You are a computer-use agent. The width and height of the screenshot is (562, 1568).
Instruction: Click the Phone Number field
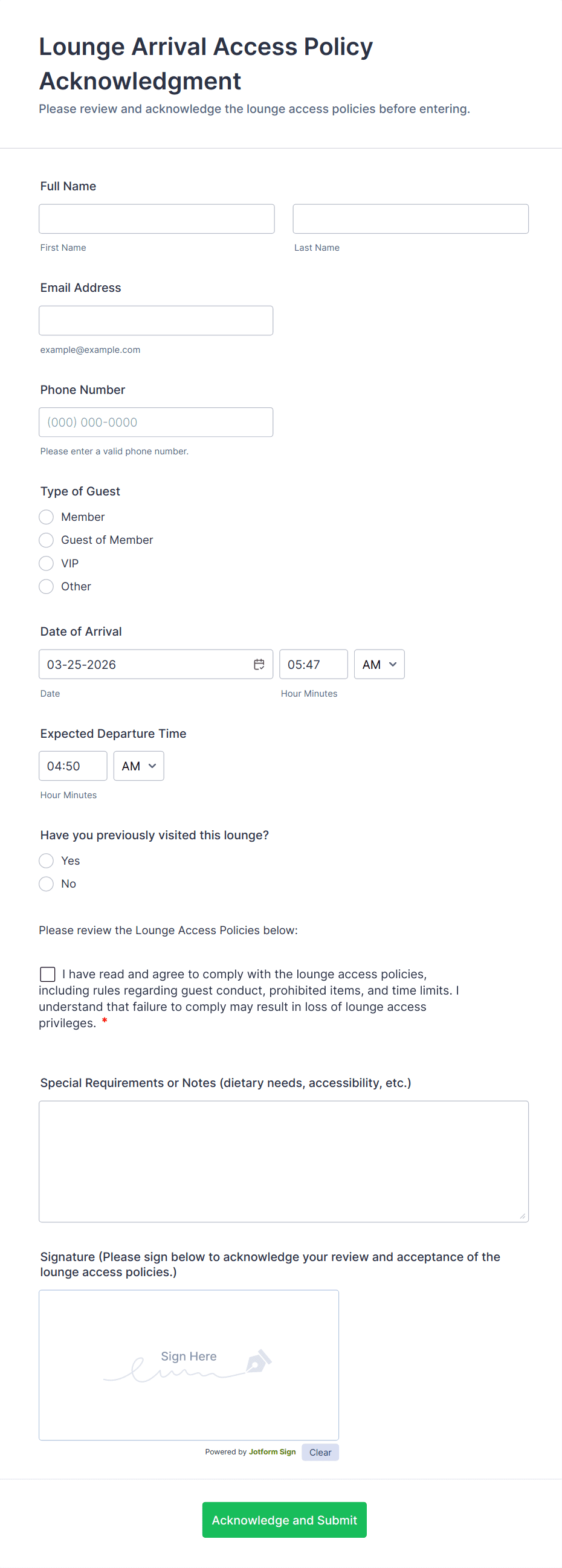tap(156, 422)
